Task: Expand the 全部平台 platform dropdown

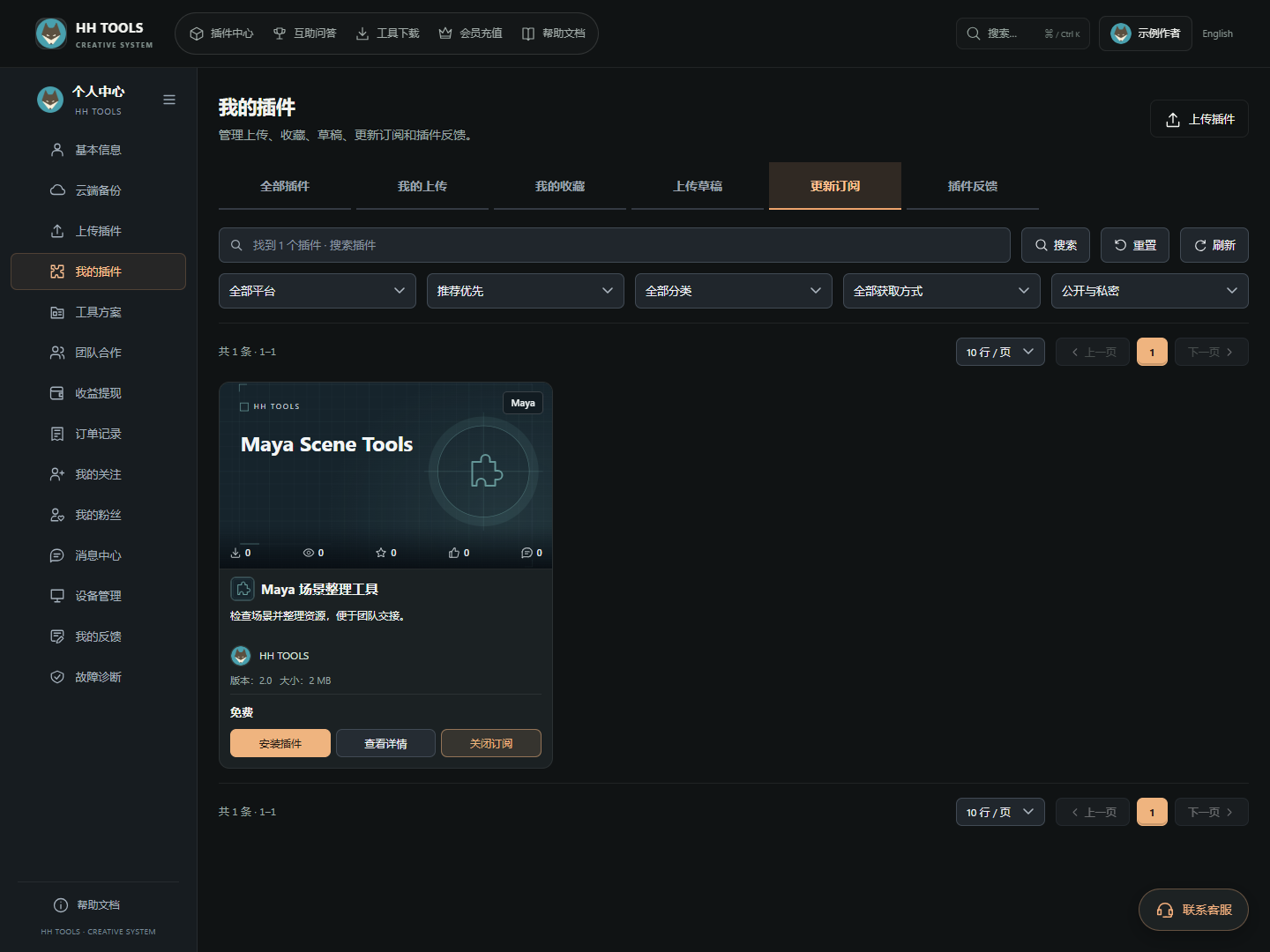Action: coord(317,291)
